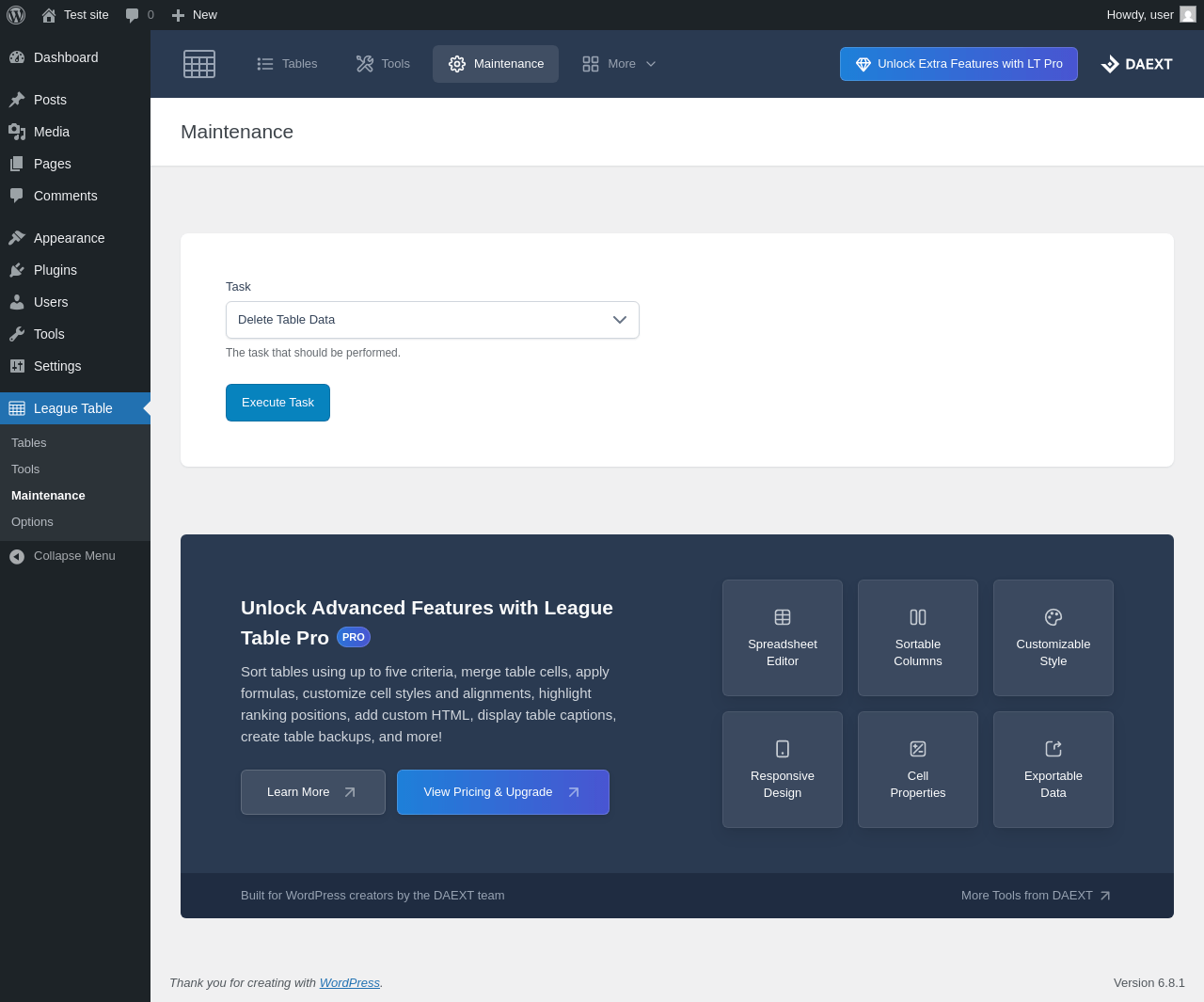Image resolution: width=1204 pixels, height=1002 pixels.
Task: Click the Version 6.8.1 text
Action: [1149, 983]
